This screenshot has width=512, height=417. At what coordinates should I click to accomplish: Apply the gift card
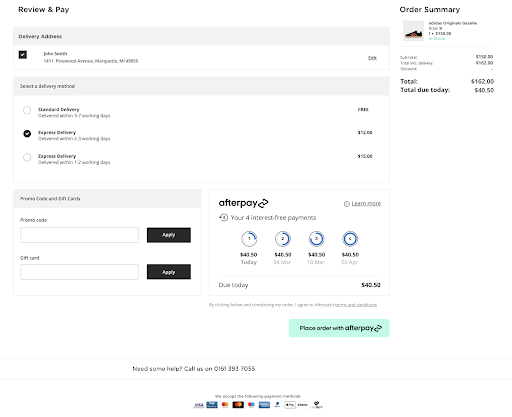pyautogui.click(x=169, y=272)
